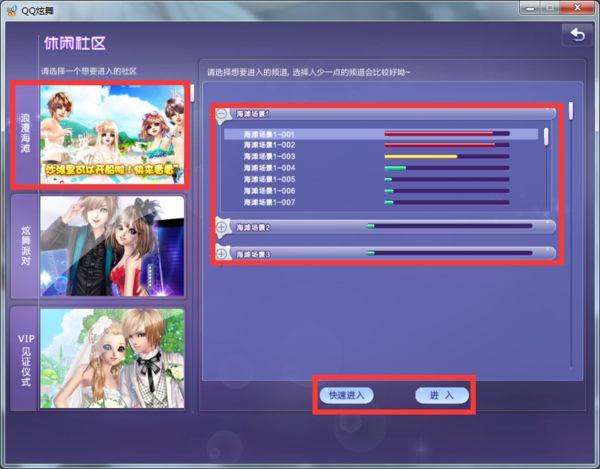Click the 海滩场景3 group label

pos(253,254)
